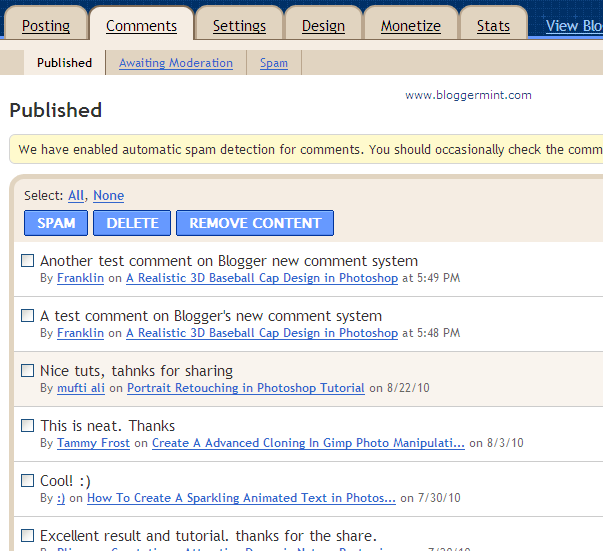
Task: Click 'Nice tuts, tahnks for sharing' comment text
Action: [x=136, y=371]
